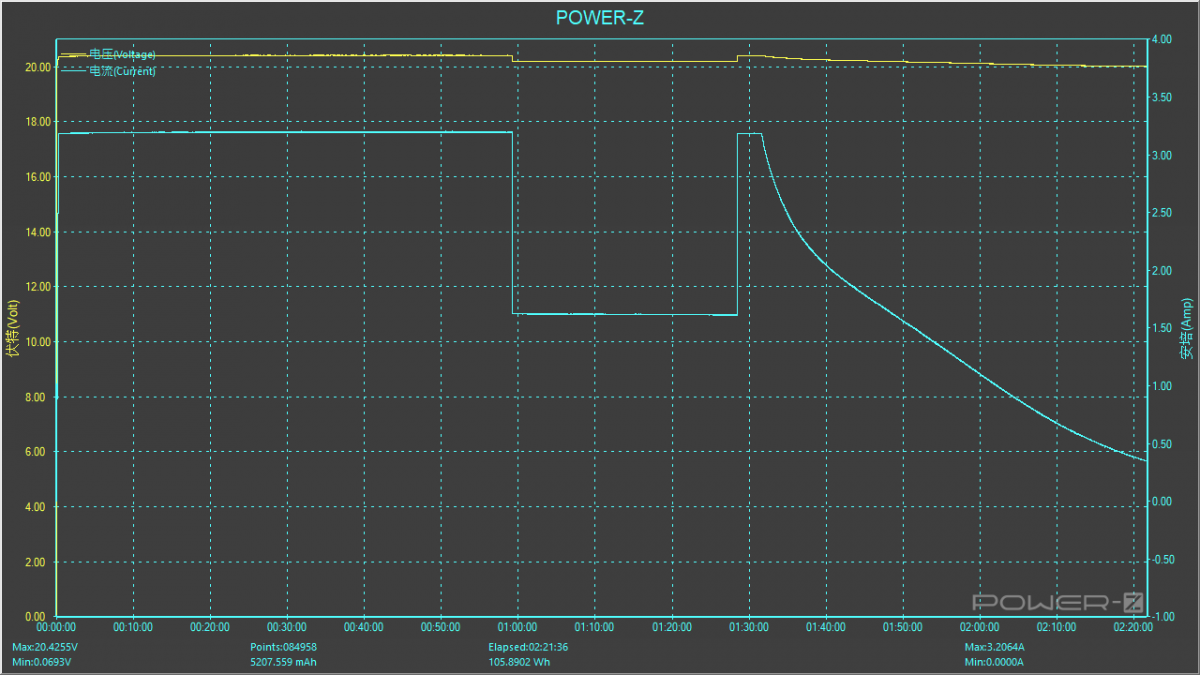Select the 电压(Voltage) legend entry
This screenshot has width=1200, height=675.
[x=108, y=54]
